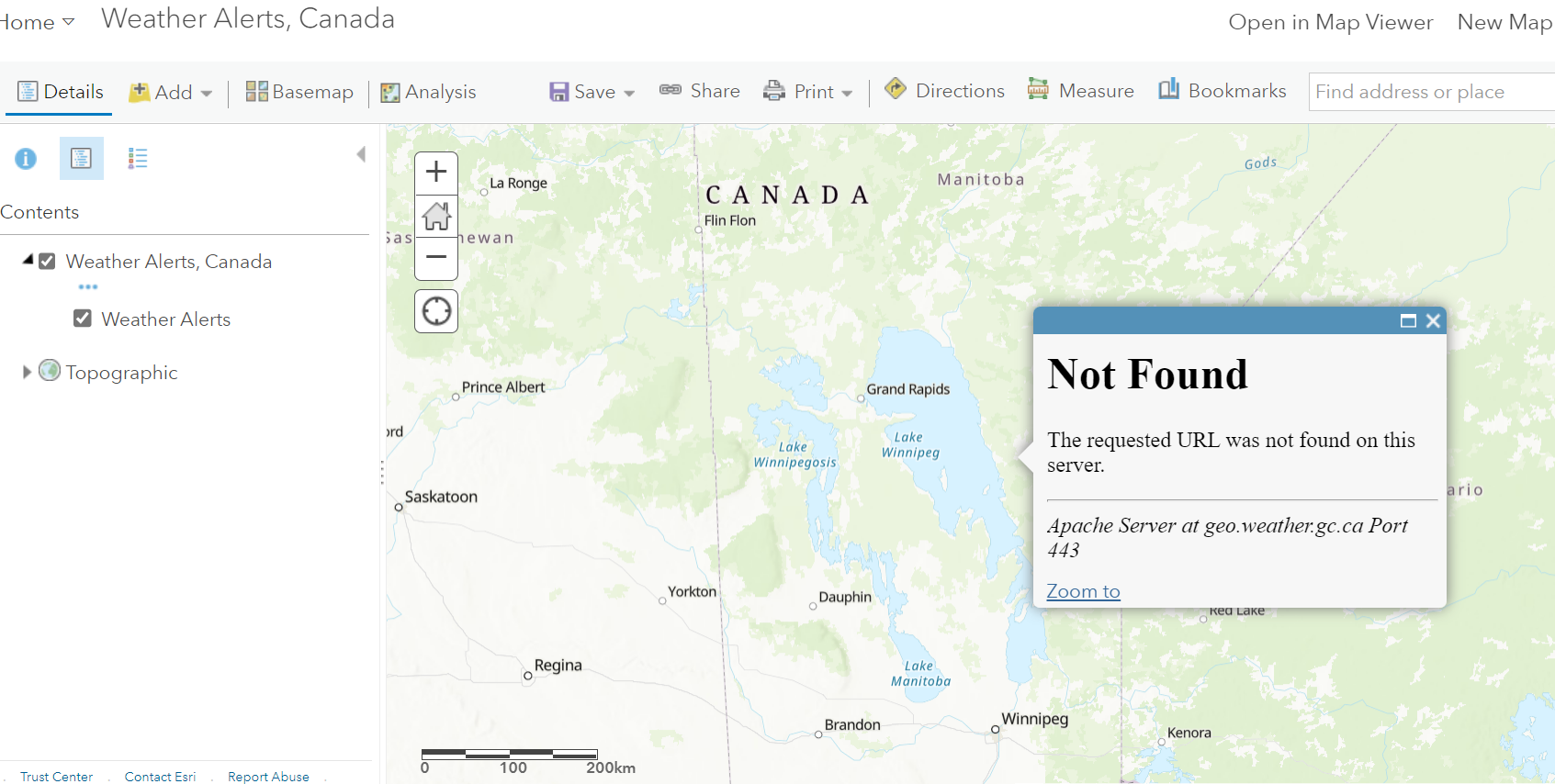Open Directions panel
Screen dimensions: 1555x784
click(944, 91)
